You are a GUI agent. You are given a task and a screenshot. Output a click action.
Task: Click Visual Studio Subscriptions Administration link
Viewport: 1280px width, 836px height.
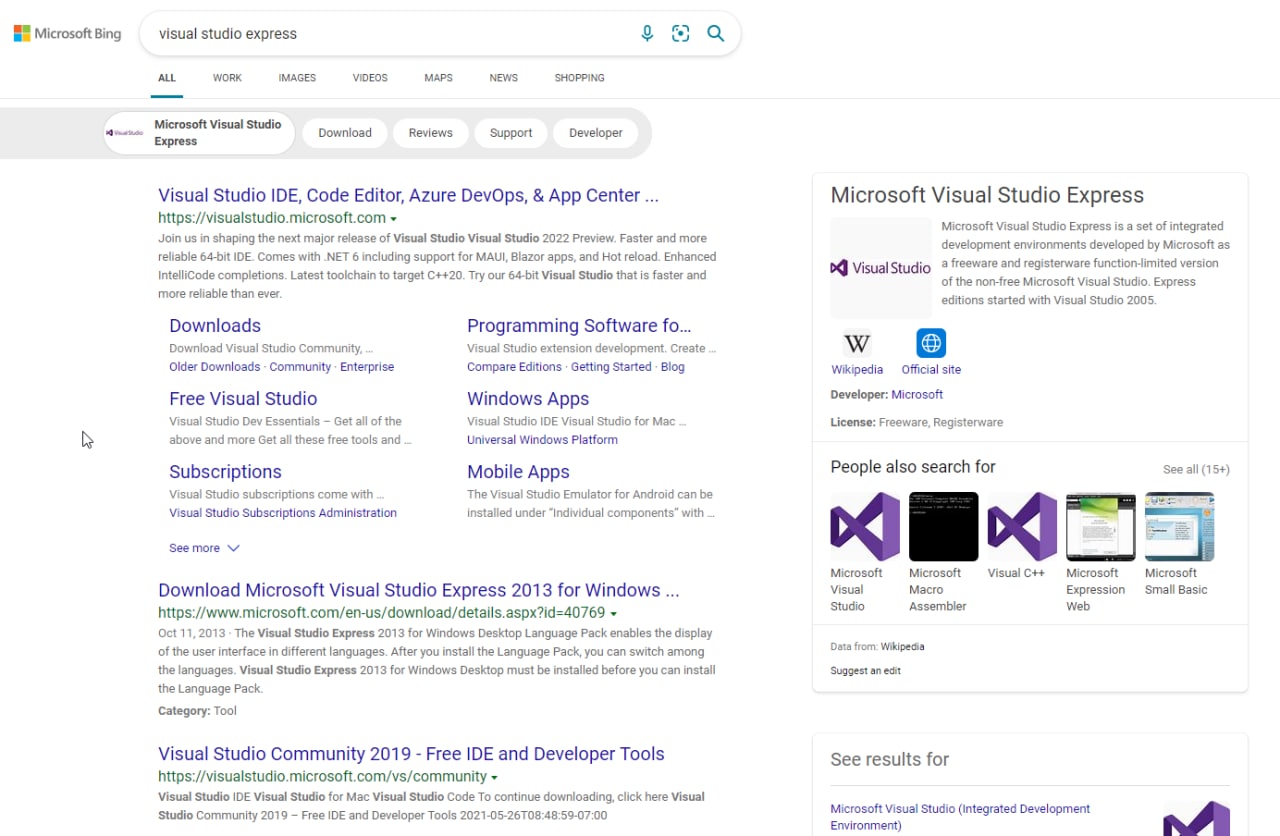tap(283, 513)
